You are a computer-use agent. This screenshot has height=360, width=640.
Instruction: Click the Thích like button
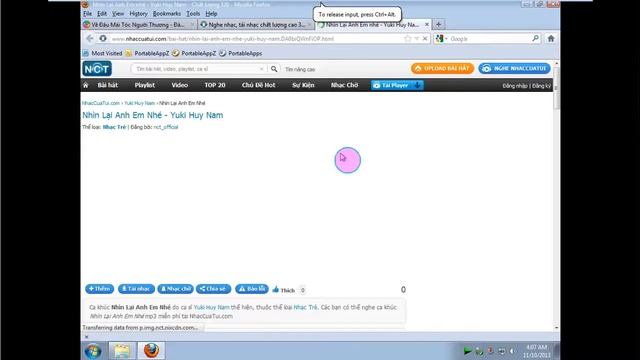tap(284, 290)
